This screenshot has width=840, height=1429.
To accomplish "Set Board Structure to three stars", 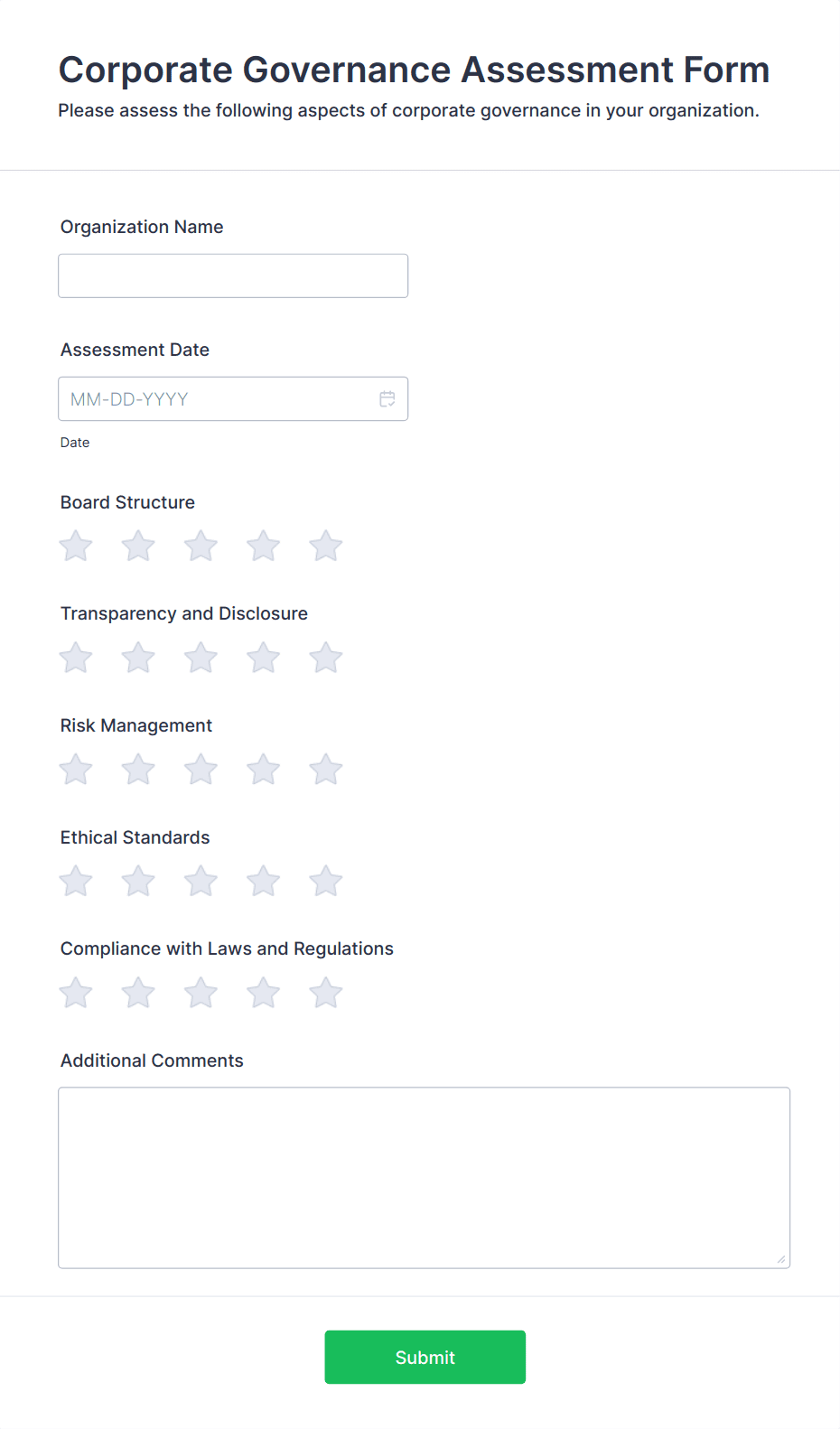I will 201,546.
